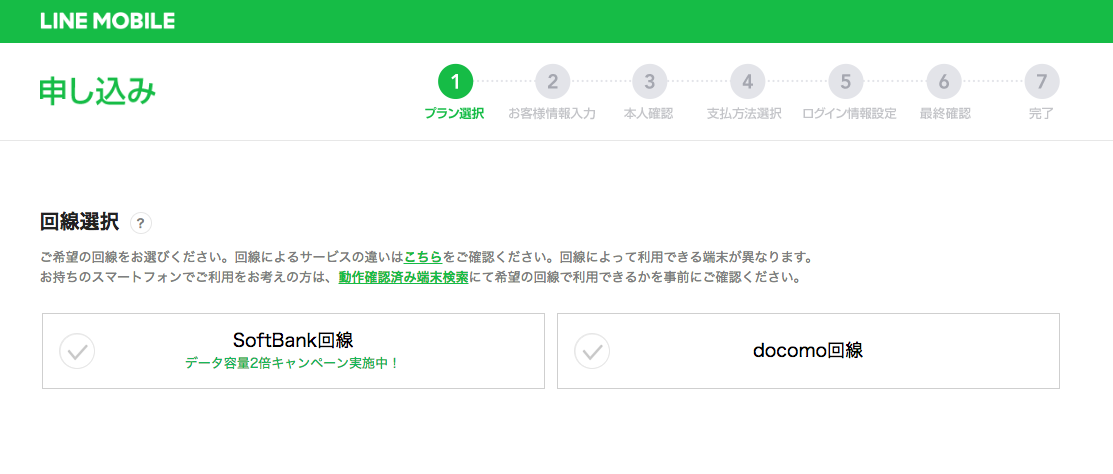The height and width of the screenshot is (474, 1113).
Task: Click step 3 本人確認 circle
Action: point(649,82)
